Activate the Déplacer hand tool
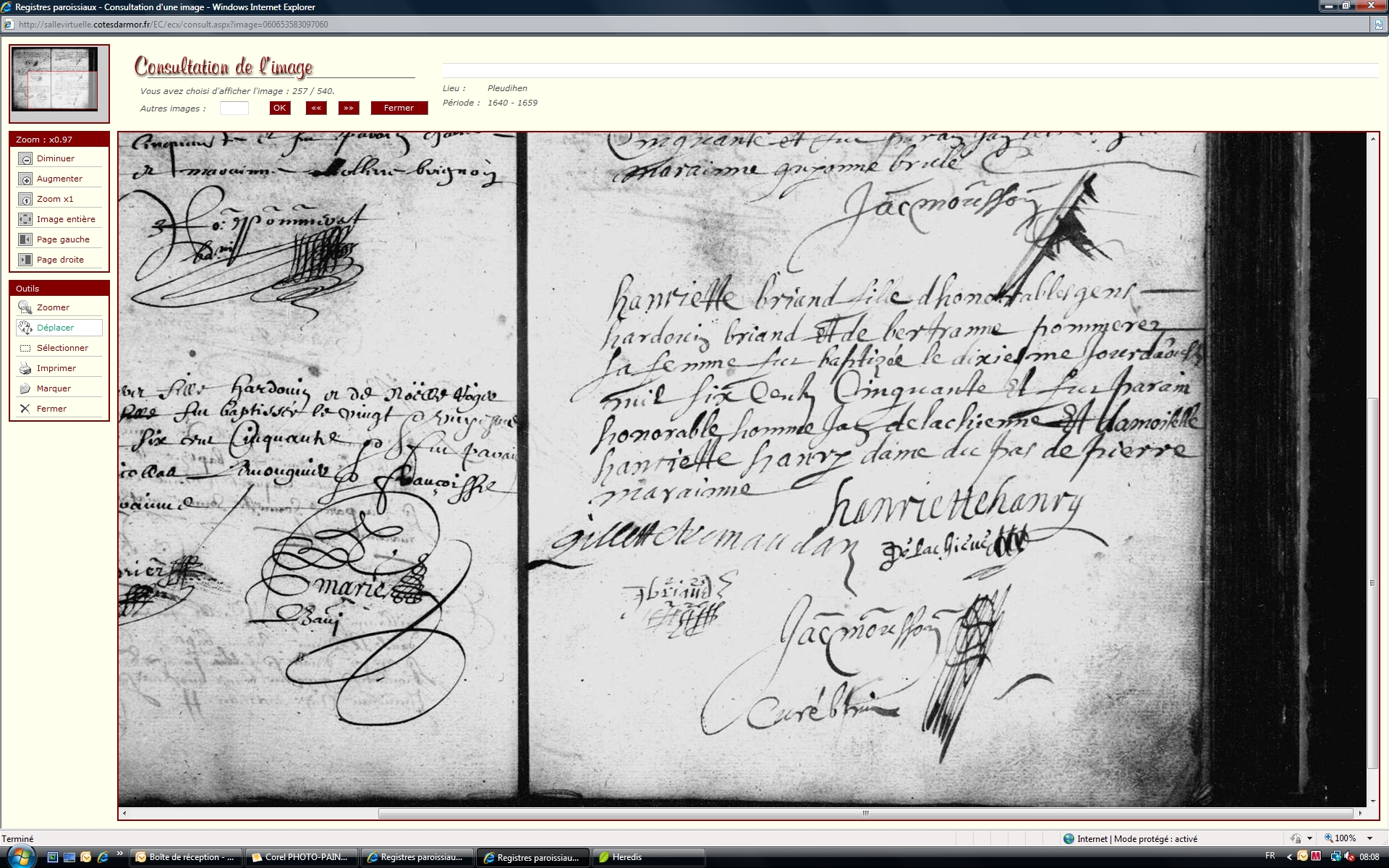Screen dimensions: 1389x868 25,328
